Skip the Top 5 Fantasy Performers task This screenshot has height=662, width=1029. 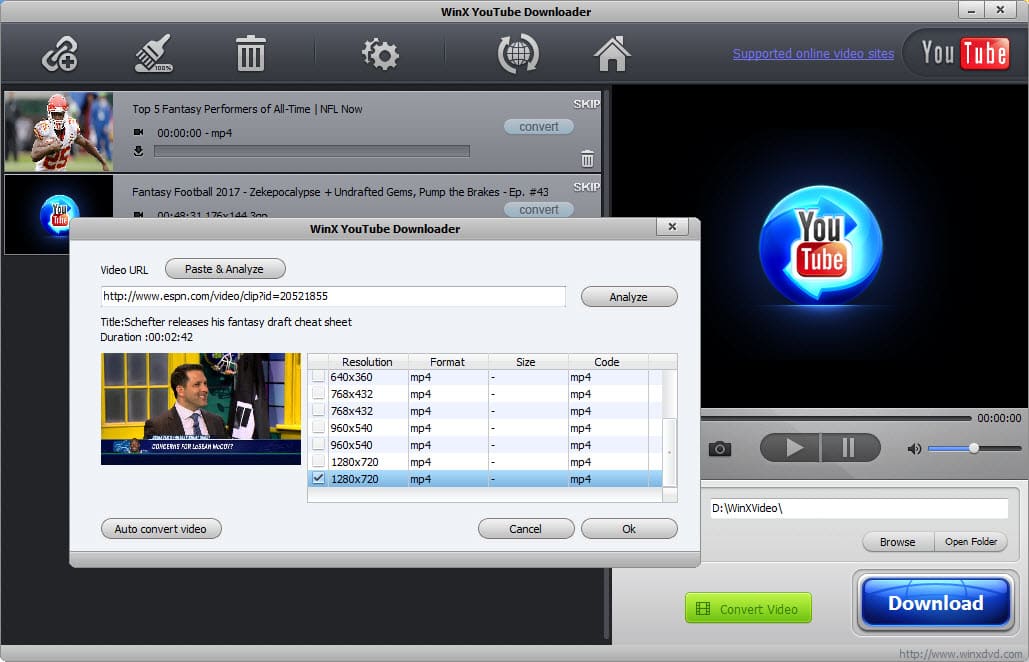(x=586, y=104)
